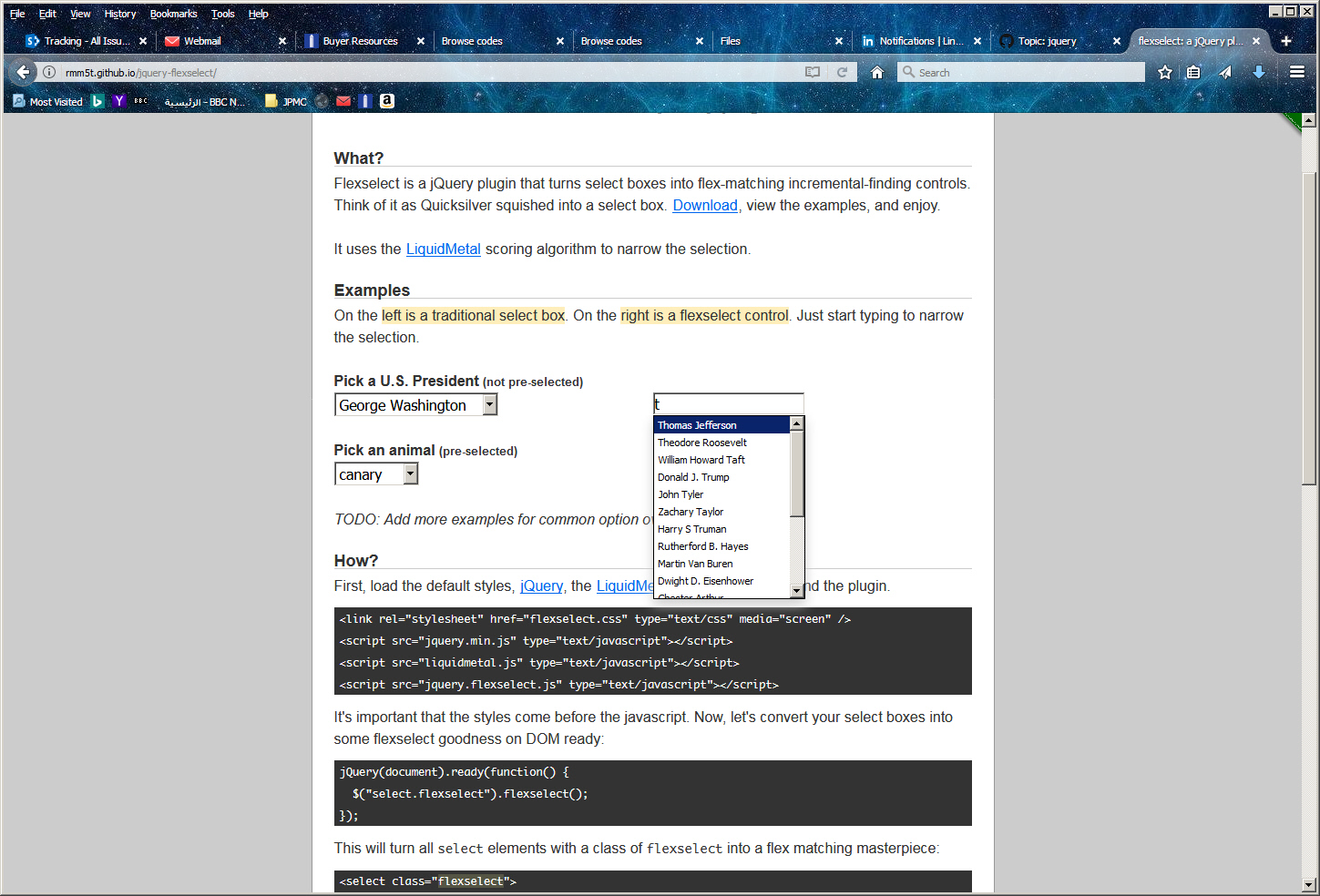Viewport: 1320px width, 896px height.
Task: Open Amazon bookmark icon in bookmarks bar
Action: click(387, 101)
